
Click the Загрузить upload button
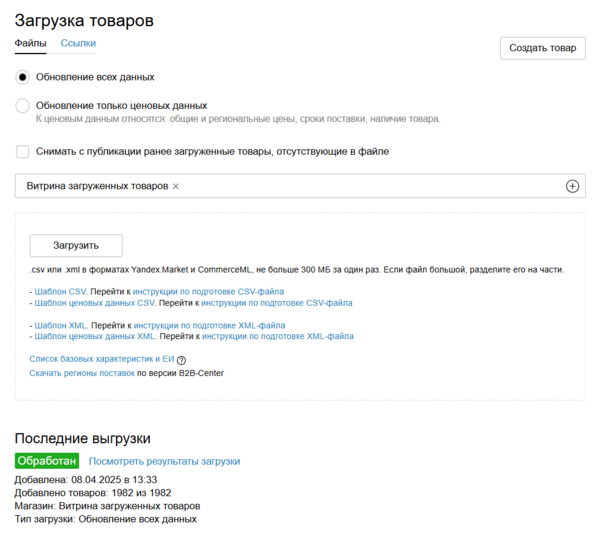pyautogui.click(x=76, y=245)
